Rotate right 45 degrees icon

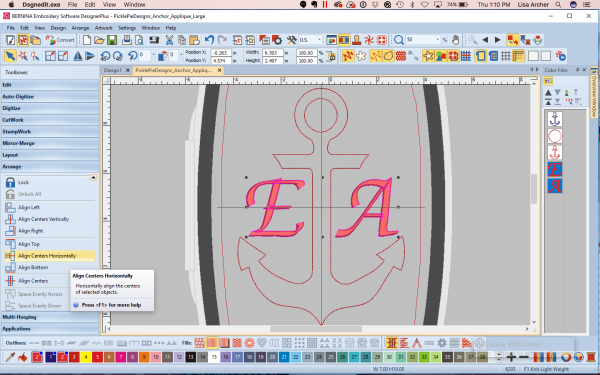click(x=118, y=56)
